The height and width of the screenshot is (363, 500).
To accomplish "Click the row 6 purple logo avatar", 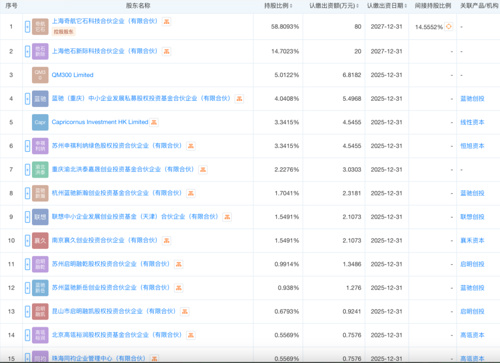I will [x=40, y=146].
